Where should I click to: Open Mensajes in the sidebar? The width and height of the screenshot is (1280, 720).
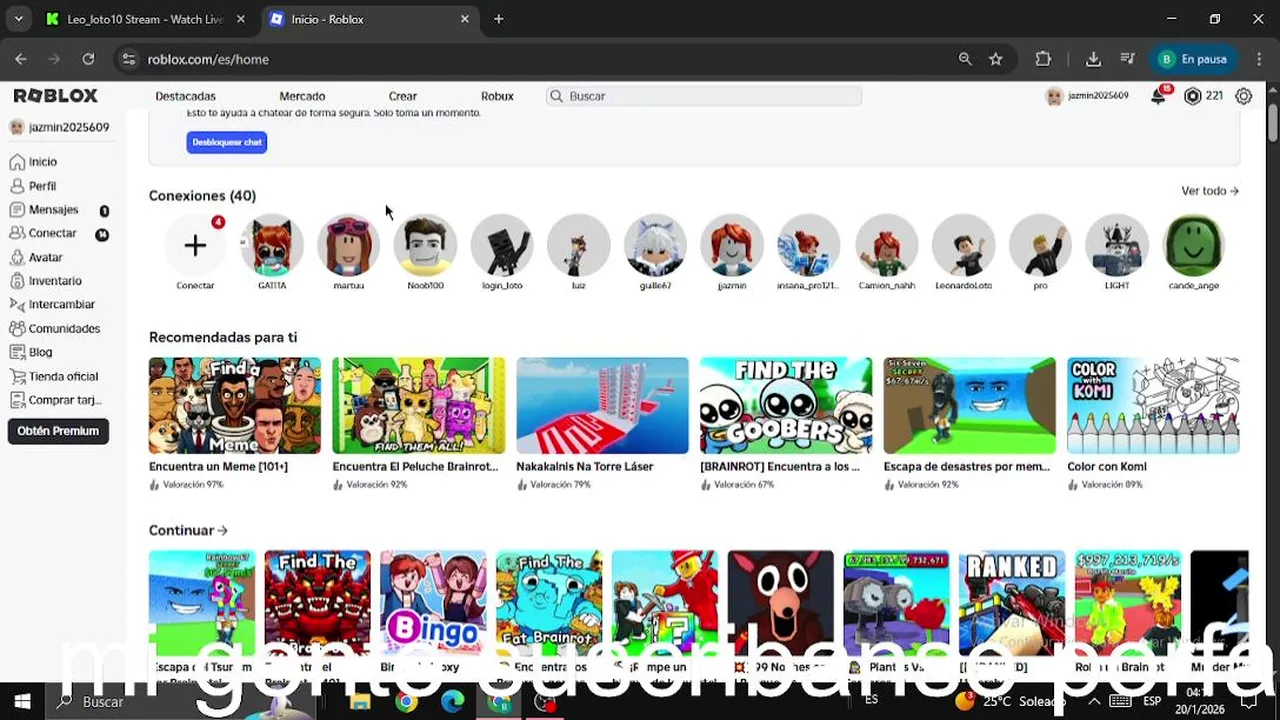click(43, 210)
